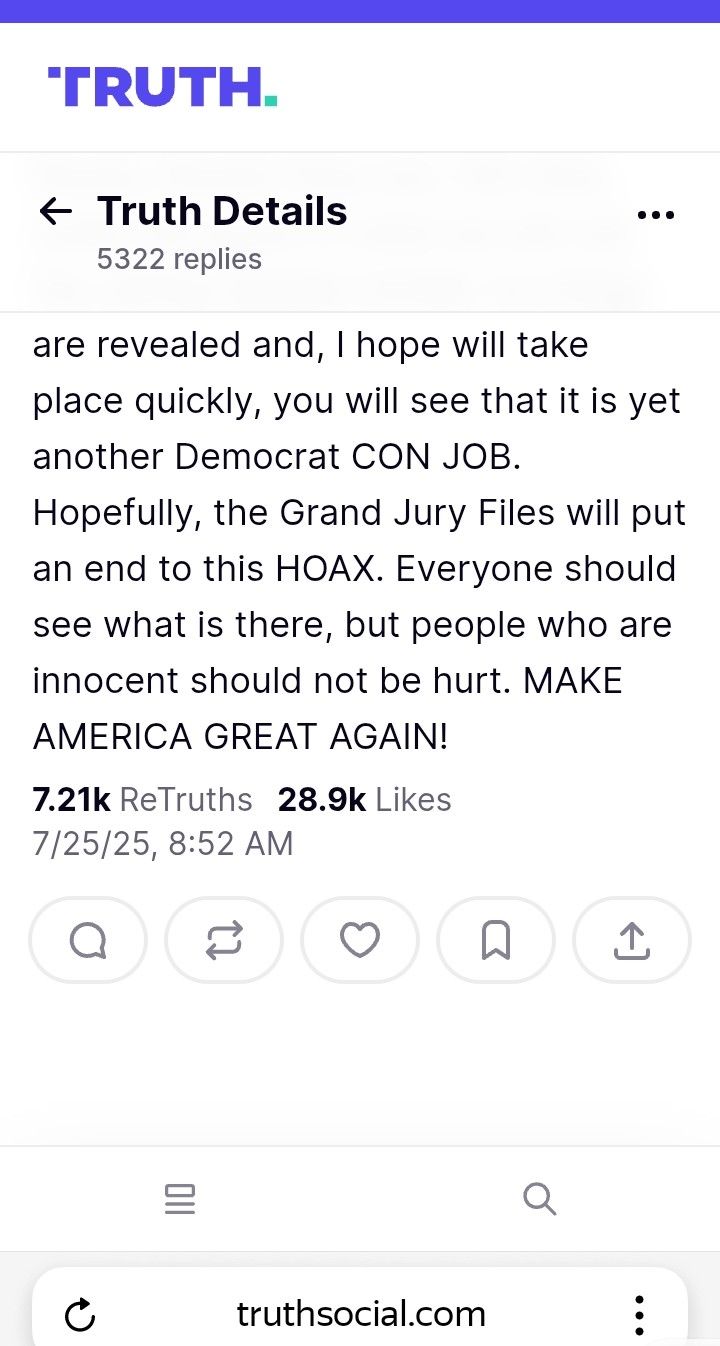This screenshot has width=720, height=1346.
Task: View the 7.21k ReTruths list
Action: point(142,799)
